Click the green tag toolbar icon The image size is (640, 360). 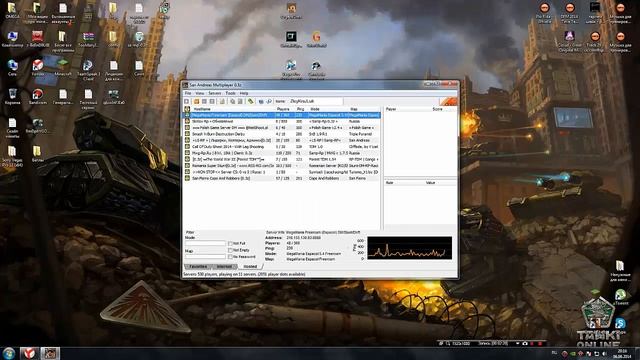pyautogui.click(x=250, y=101)
